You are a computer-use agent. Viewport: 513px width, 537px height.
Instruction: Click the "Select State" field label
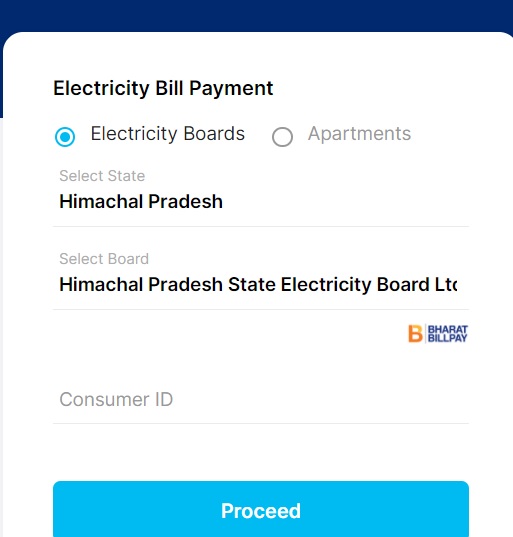click(102, 176)
